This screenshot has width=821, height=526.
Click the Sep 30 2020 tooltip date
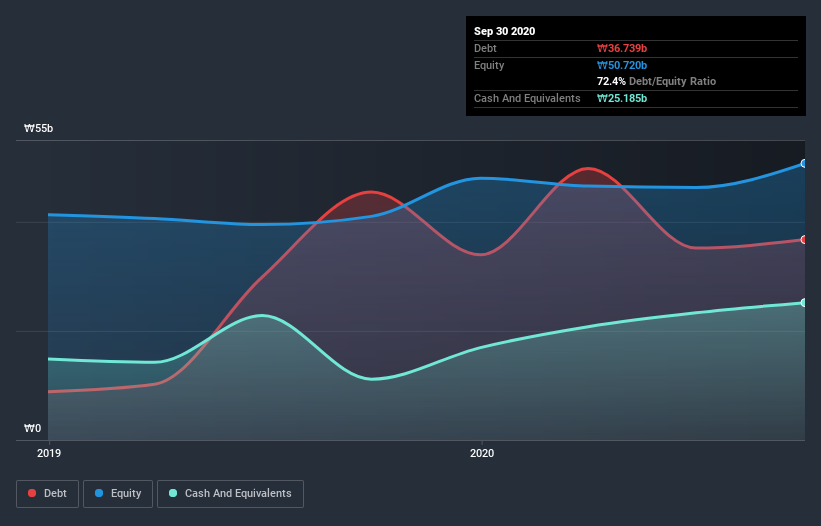coord(504,31)
